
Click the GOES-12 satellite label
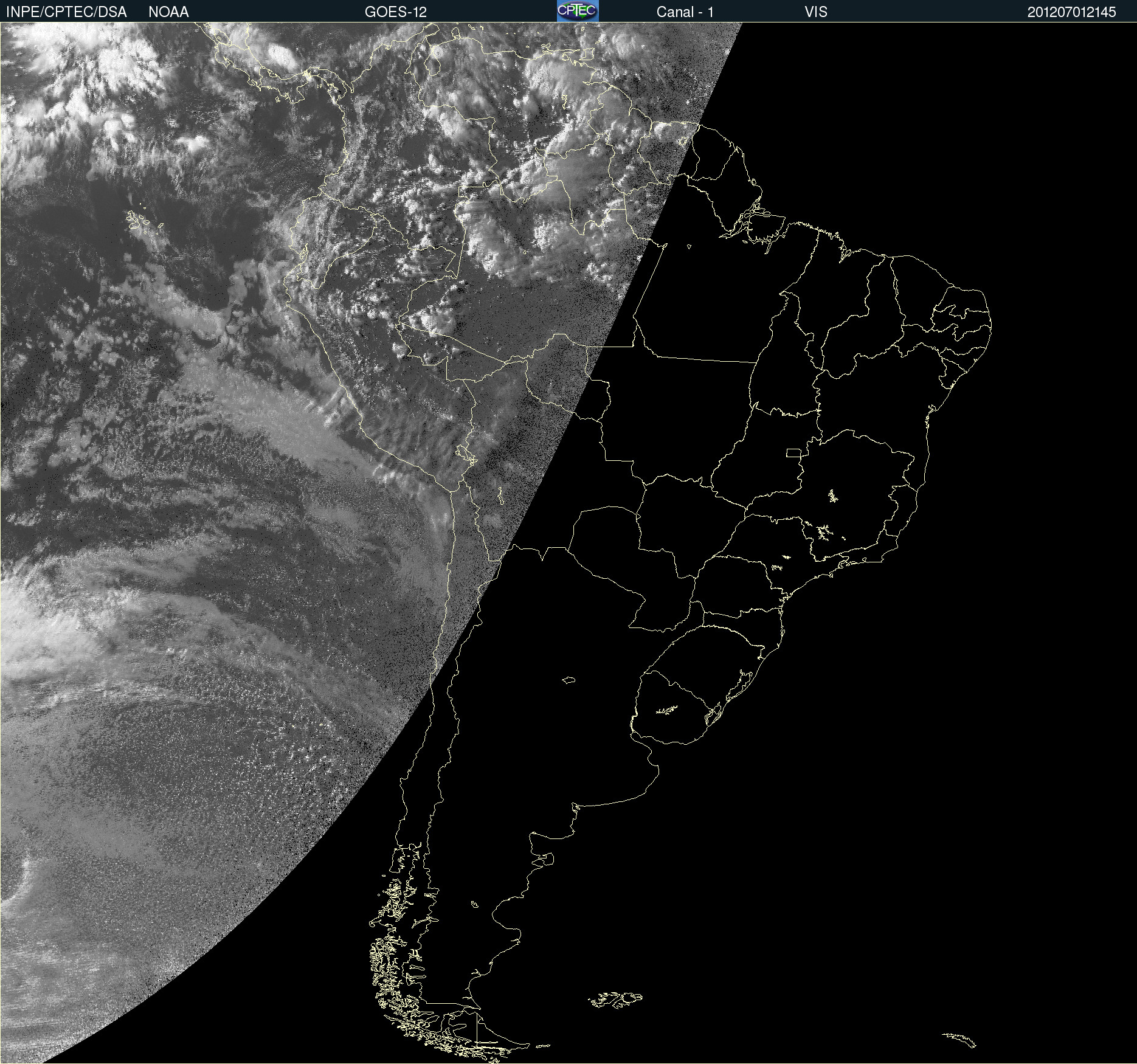[x=396, y=12]
